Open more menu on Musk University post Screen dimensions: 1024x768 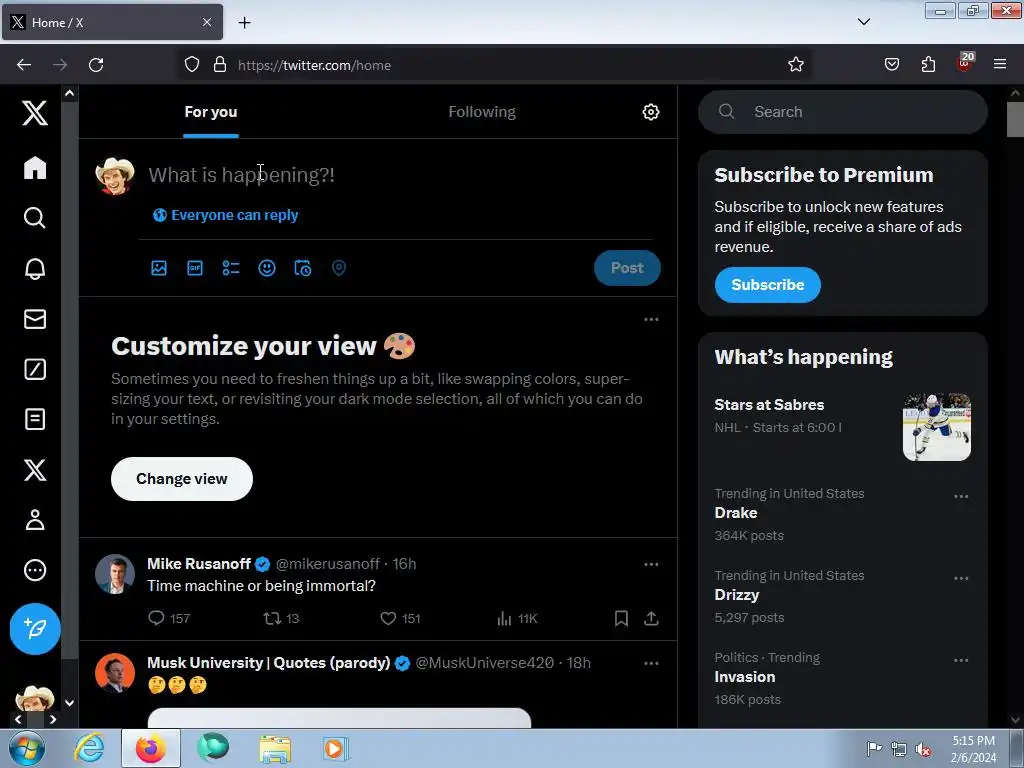coord(651,663)
